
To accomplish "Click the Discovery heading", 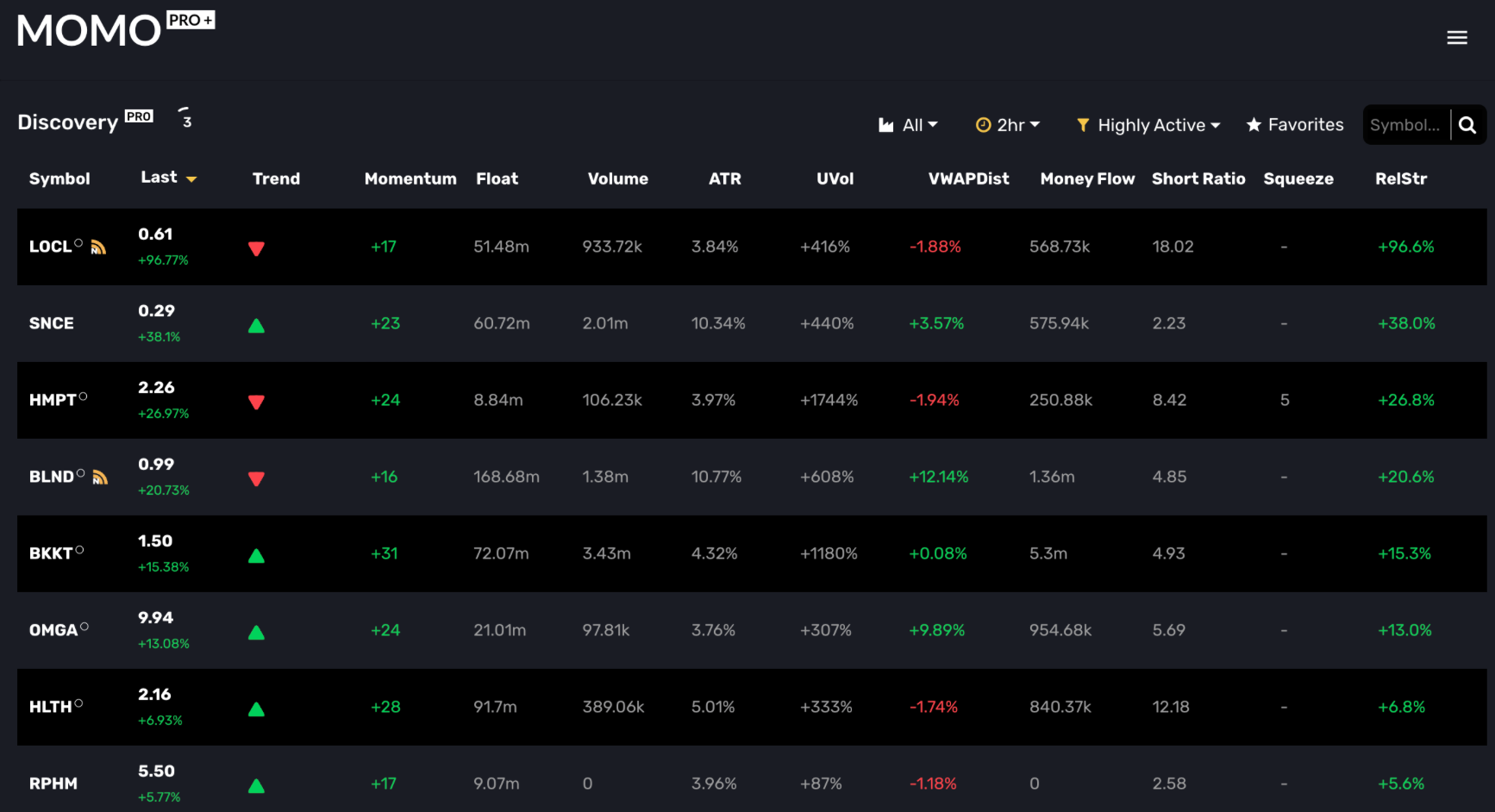I will 68,122.
